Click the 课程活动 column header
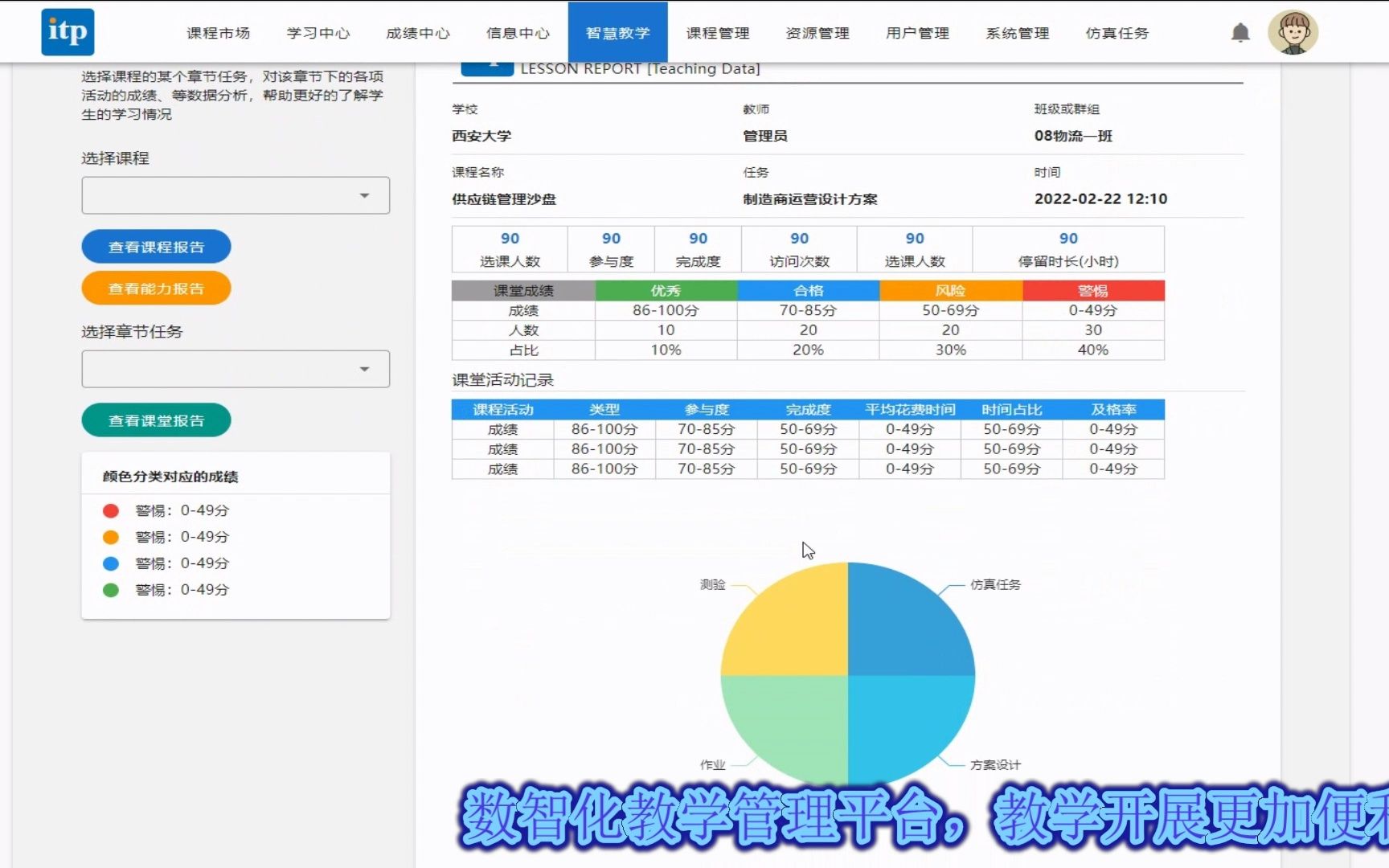 (x=503, y=410)
